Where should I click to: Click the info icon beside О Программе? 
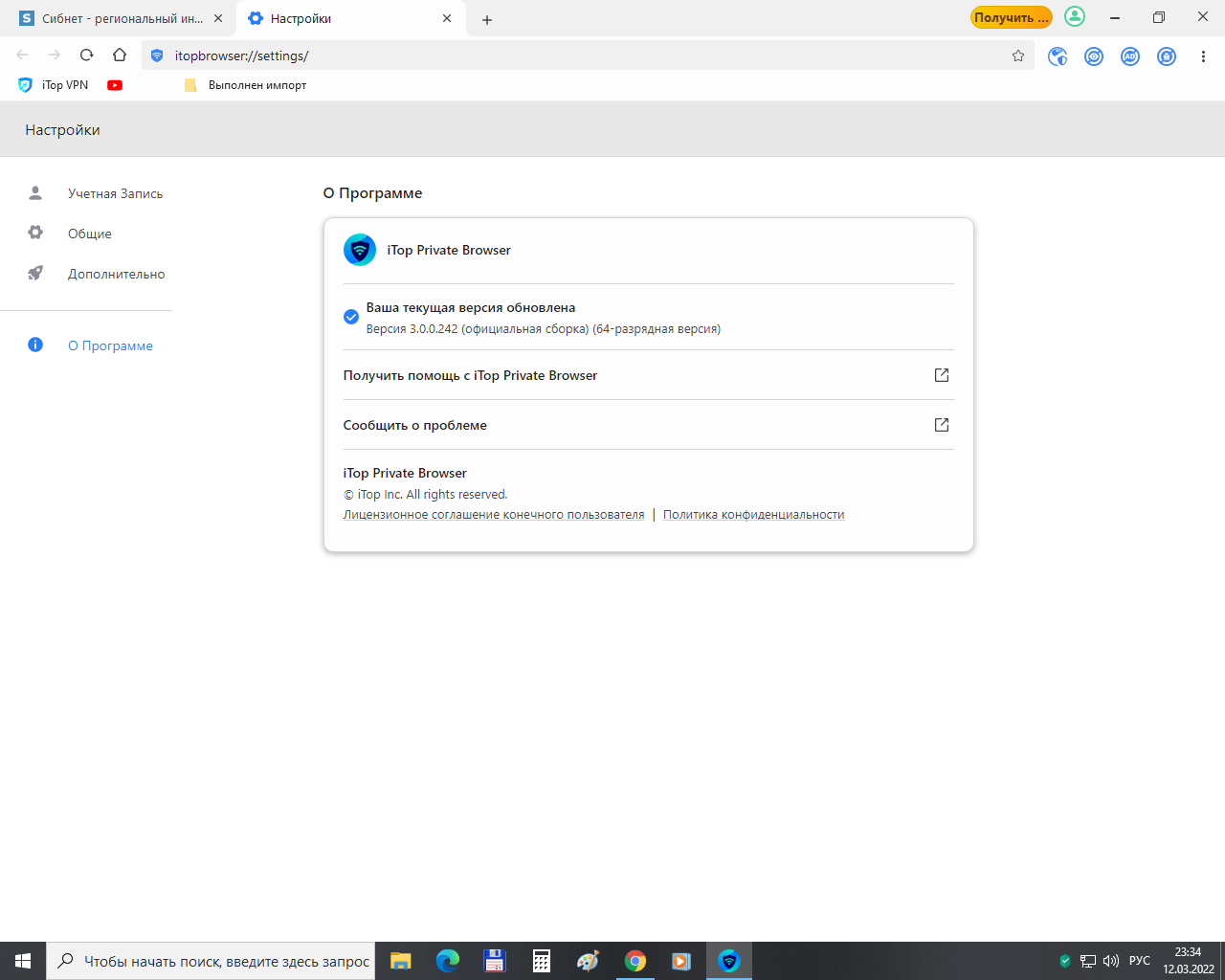(x=35, y=345)
